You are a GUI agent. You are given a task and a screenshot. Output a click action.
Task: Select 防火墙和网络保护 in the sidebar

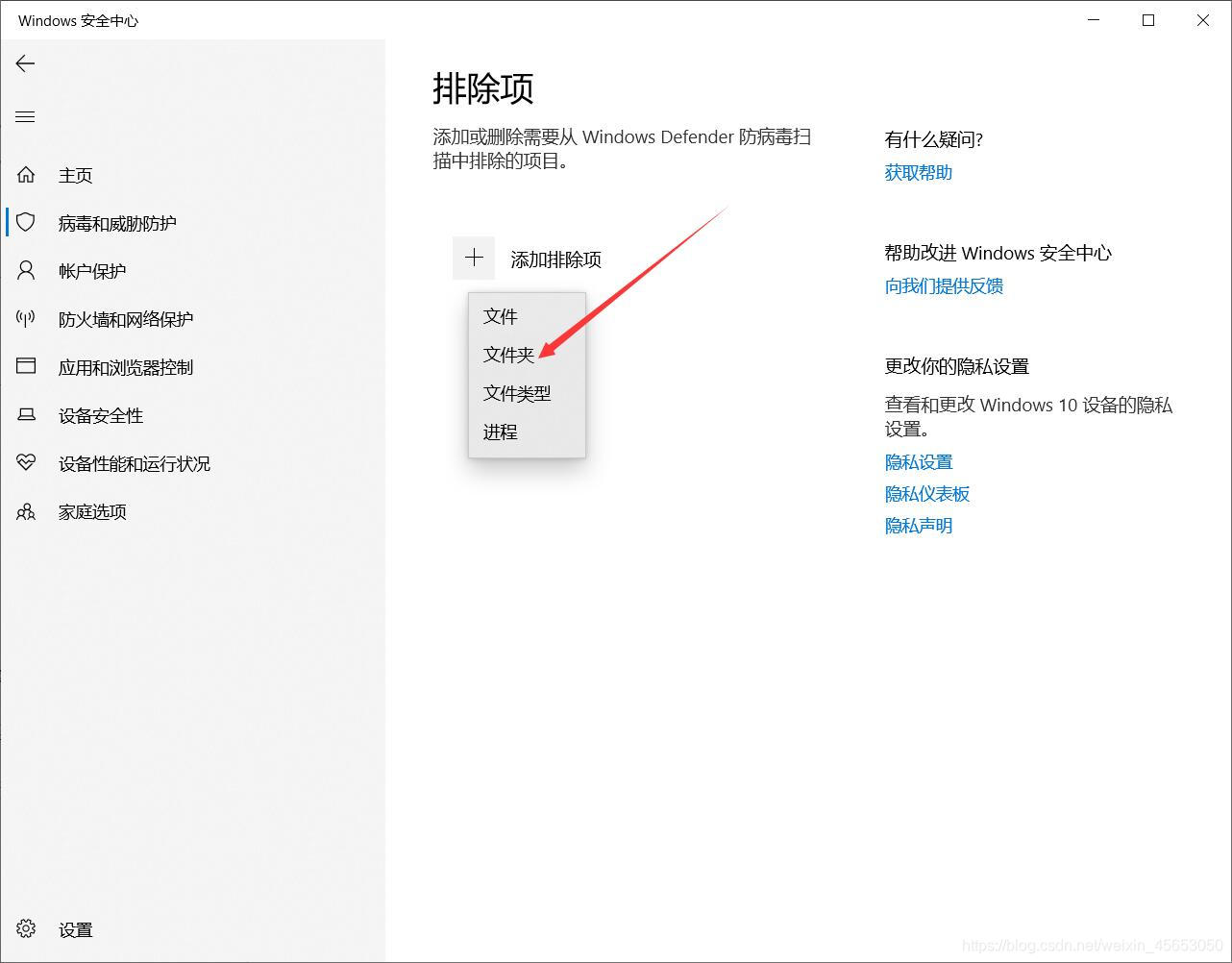pyautogui.click(x=192, y=319)
